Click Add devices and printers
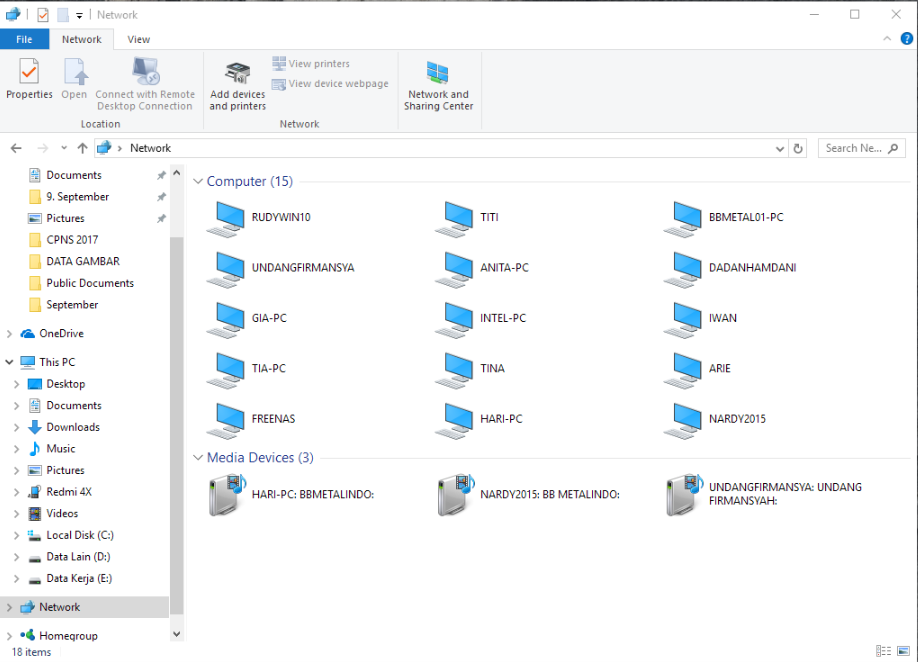 238,85
